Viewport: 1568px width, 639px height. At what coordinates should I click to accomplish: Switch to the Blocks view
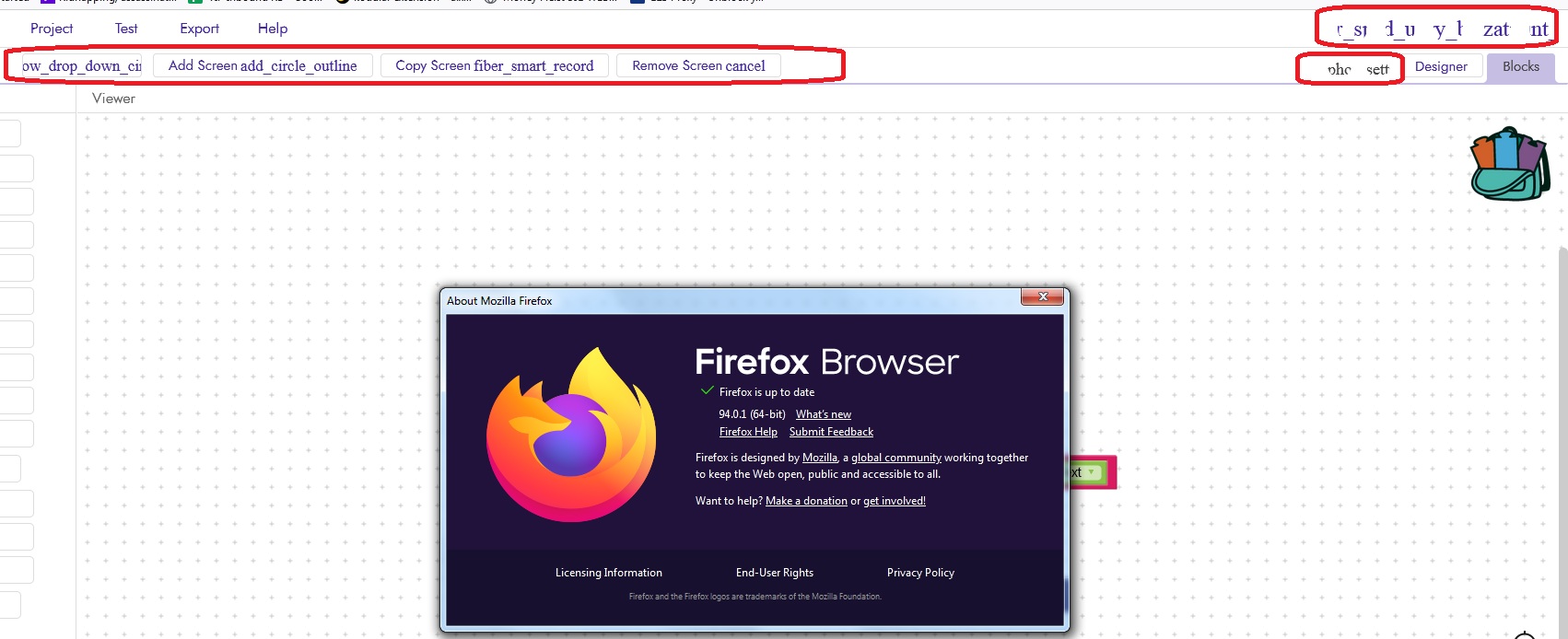[1520, 66]
